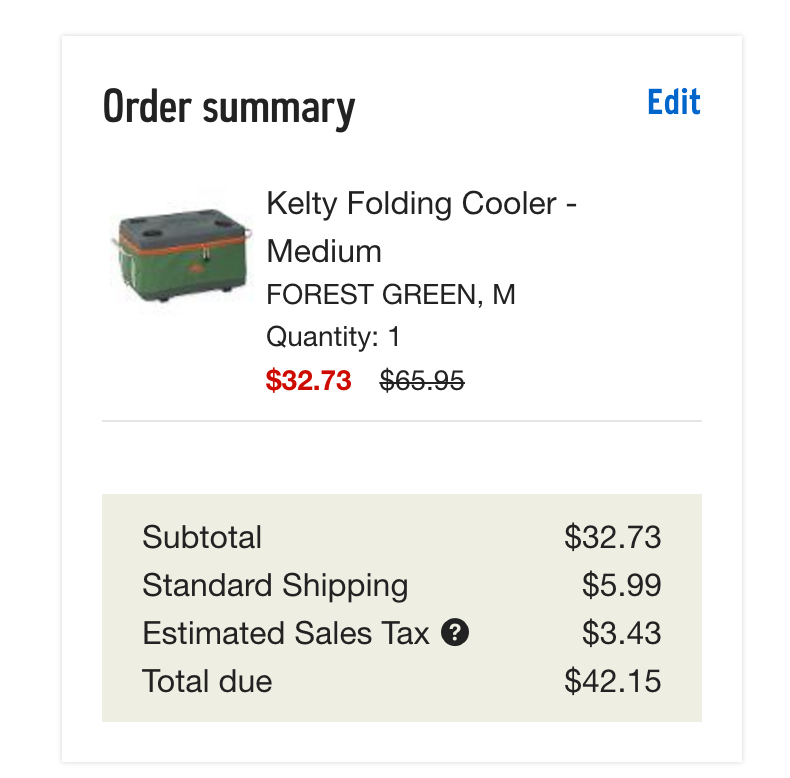Open the Kelty Folding Cooler product title

click(x=421, y=227)
